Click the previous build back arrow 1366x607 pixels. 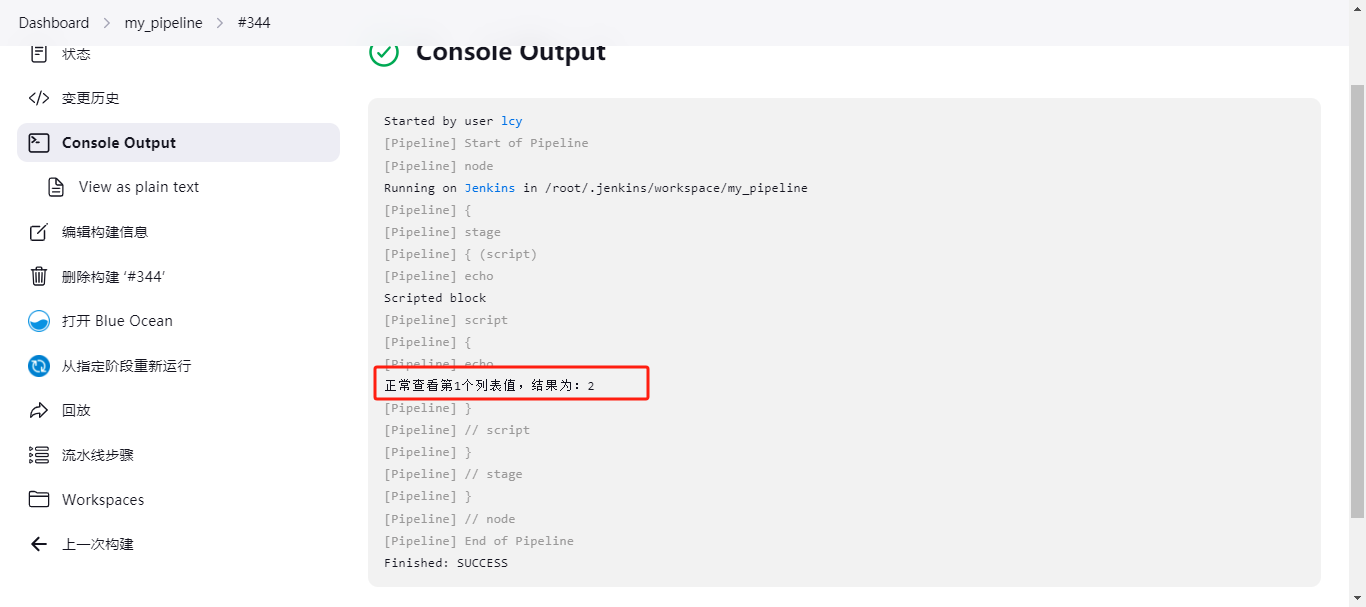(x=39, y=544)
